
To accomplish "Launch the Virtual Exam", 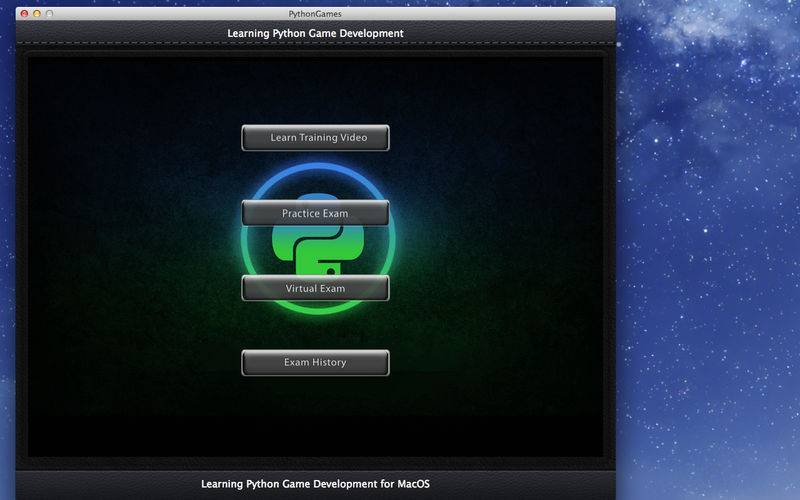I will [x=315, y=288].
